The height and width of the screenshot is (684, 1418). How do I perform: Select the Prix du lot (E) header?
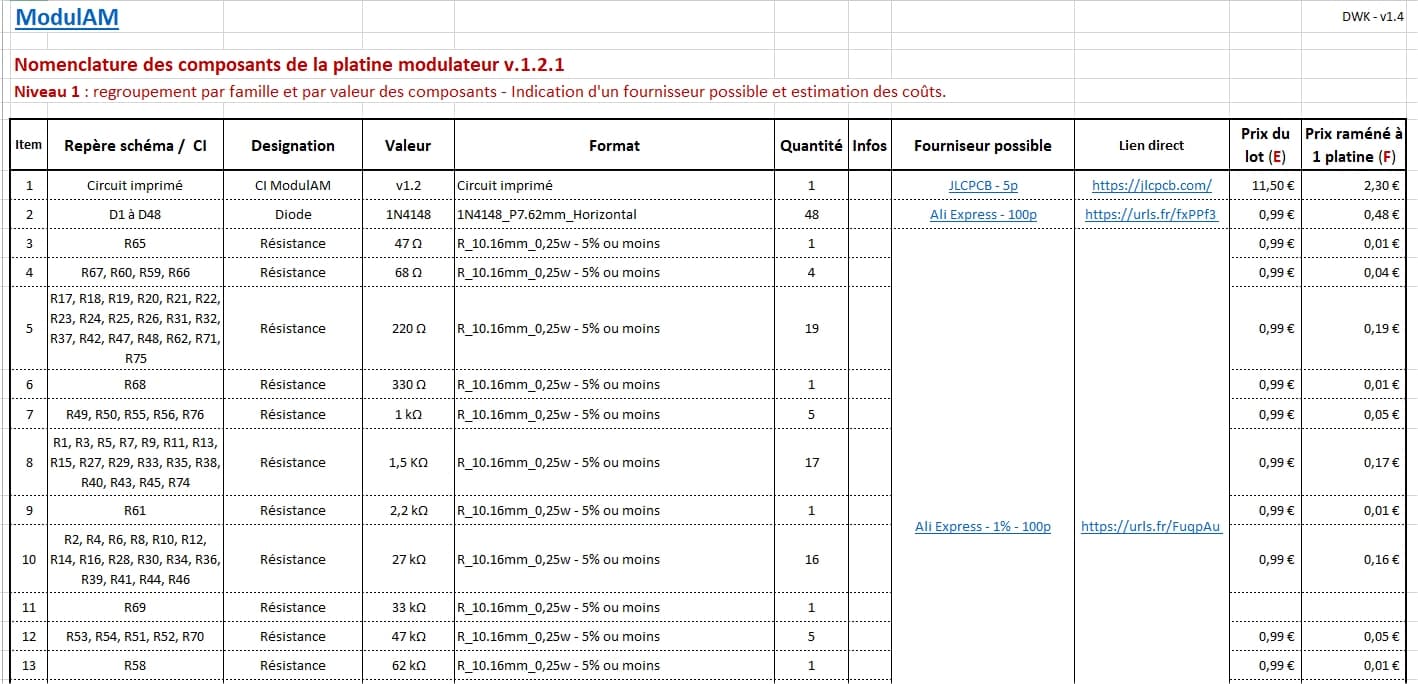(x=1264, y=146)
